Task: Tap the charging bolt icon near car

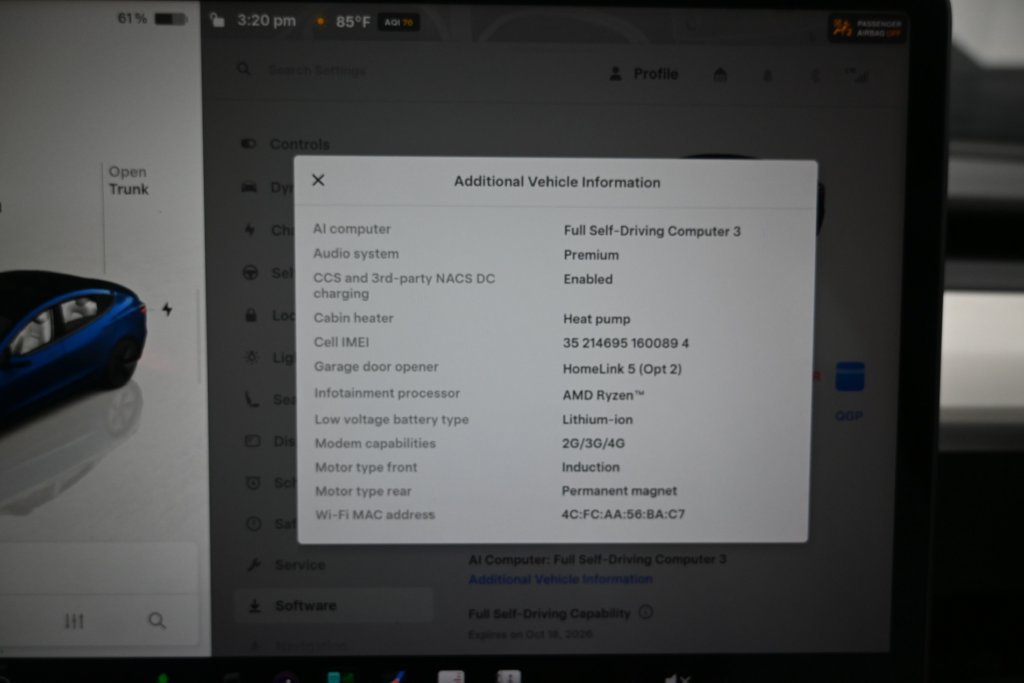Action: (x=167, y=309)
